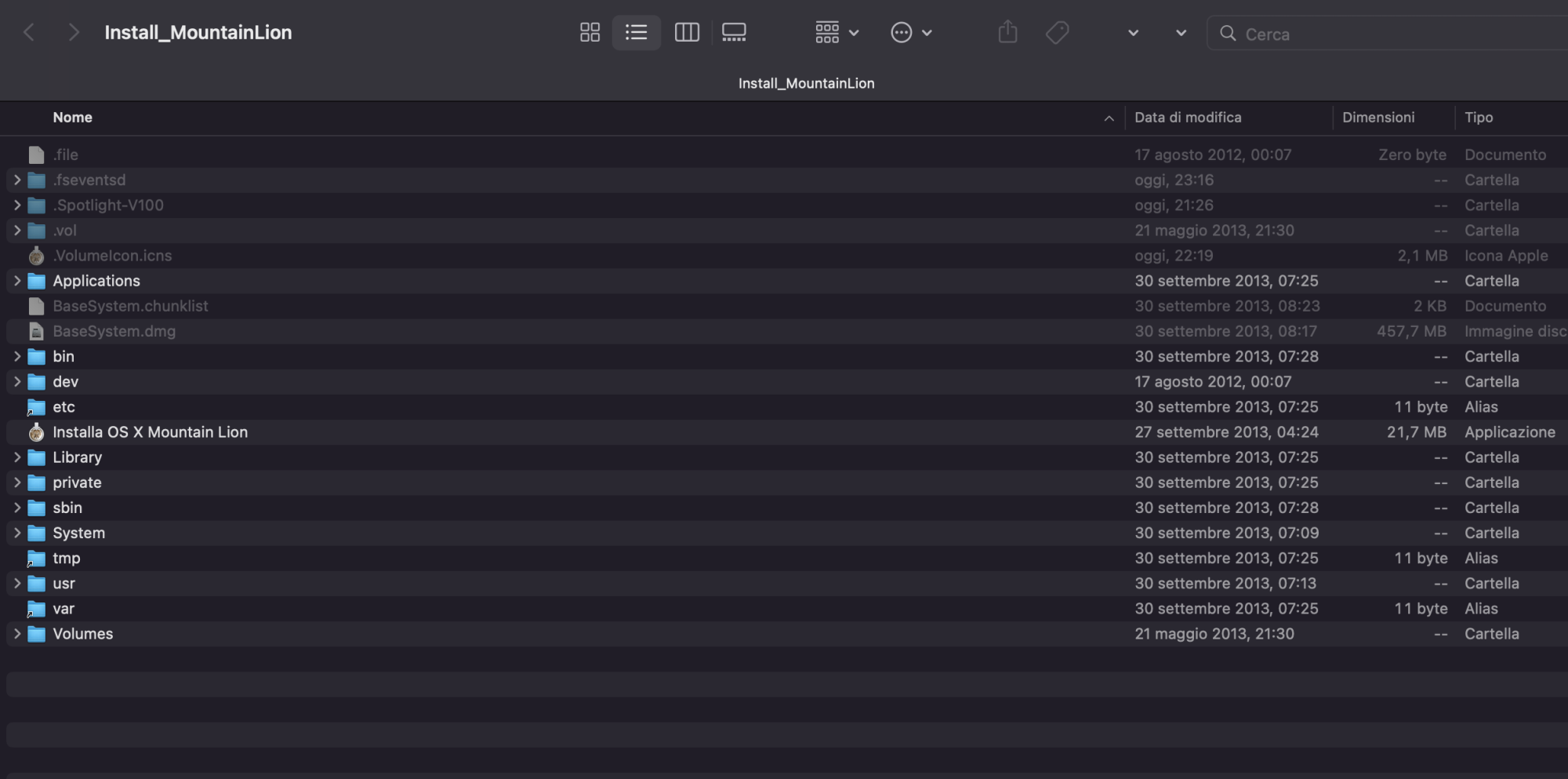Click the search magnifier icon
Screen dimensions: 1568x779
(x=1228, y=34)
